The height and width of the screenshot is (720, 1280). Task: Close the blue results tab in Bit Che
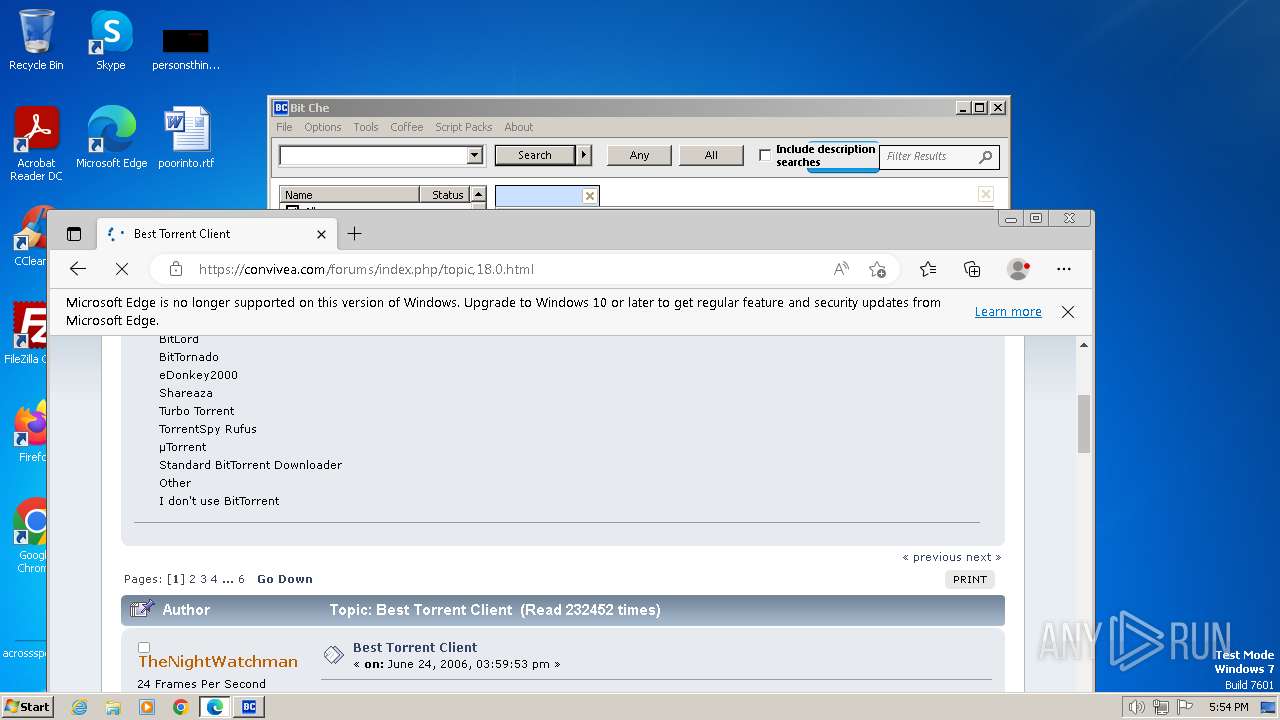pyautogui.click(x=589, y=196)
